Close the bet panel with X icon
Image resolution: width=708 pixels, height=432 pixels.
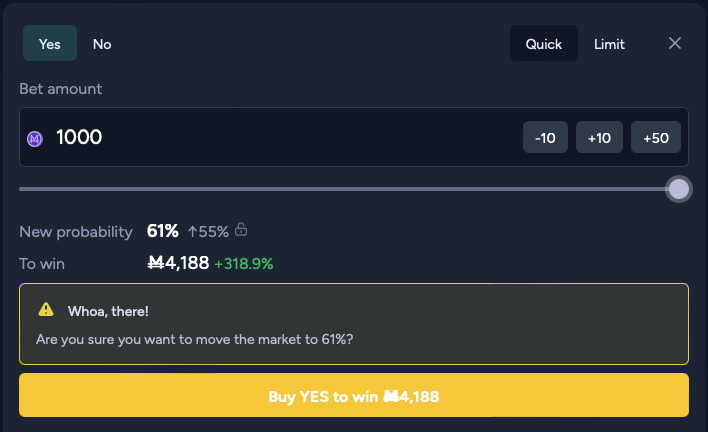[675, 43]
